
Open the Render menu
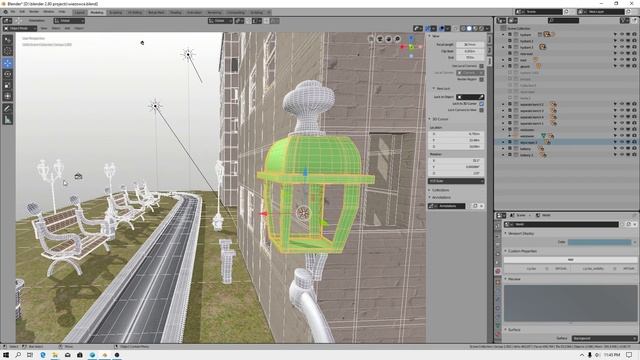[34, 12]
